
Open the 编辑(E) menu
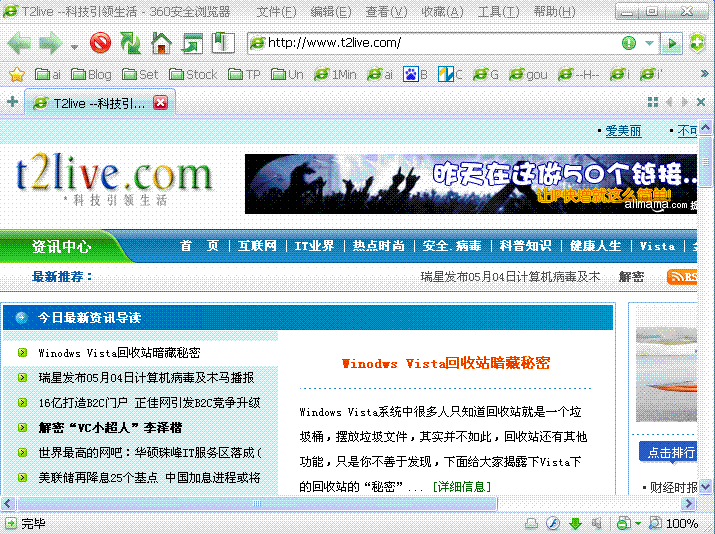331,12
